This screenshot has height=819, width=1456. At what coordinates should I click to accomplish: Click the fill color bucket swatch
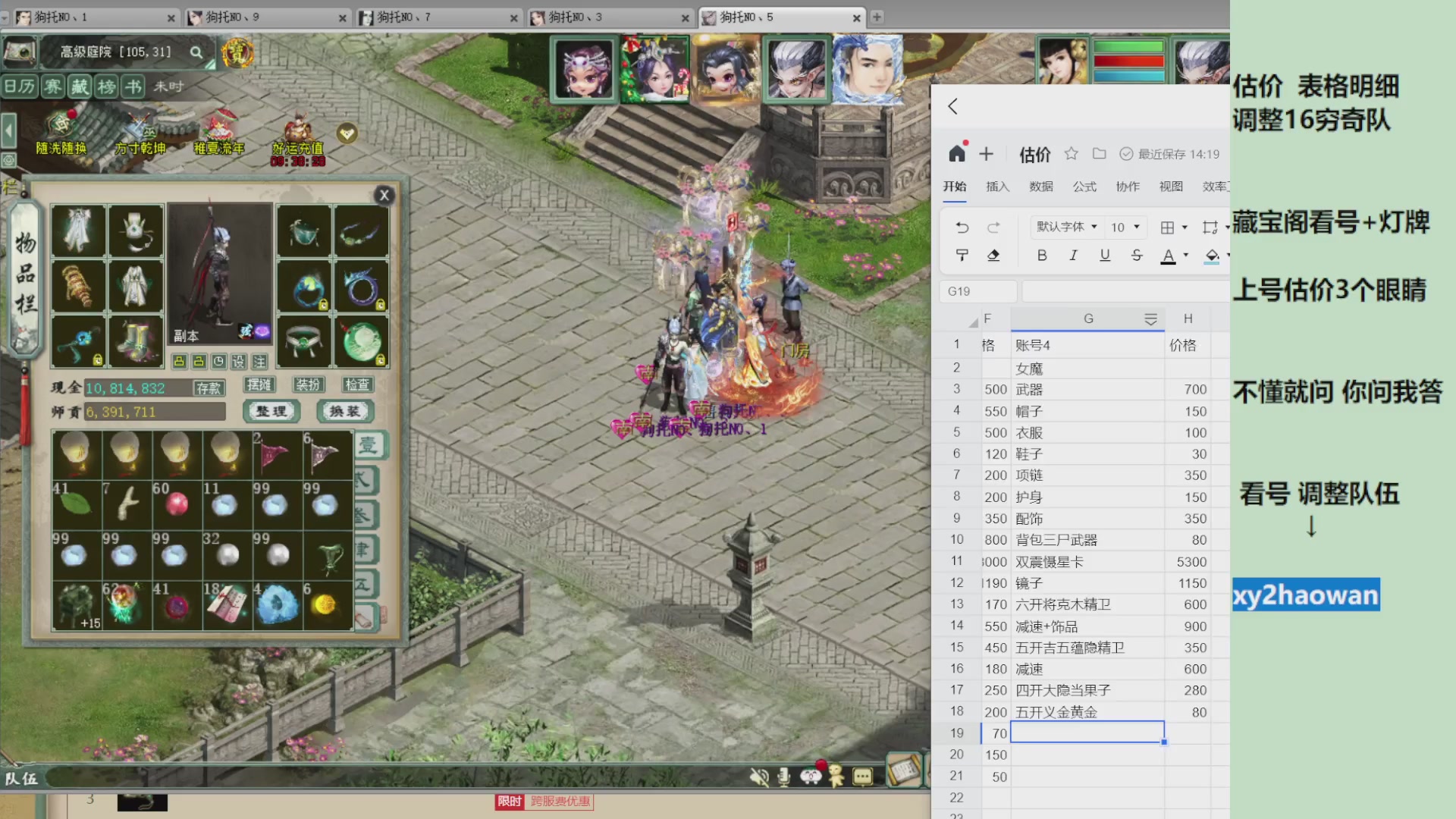click(x=1212, y=256)
